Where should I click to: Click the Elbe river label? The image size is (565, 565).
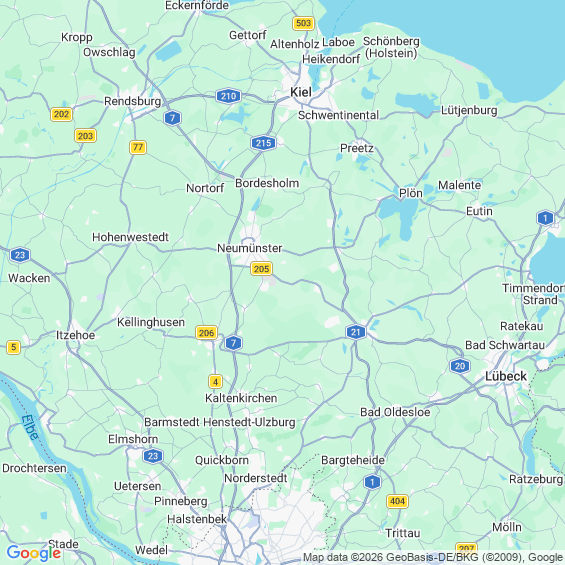(30, 428)
